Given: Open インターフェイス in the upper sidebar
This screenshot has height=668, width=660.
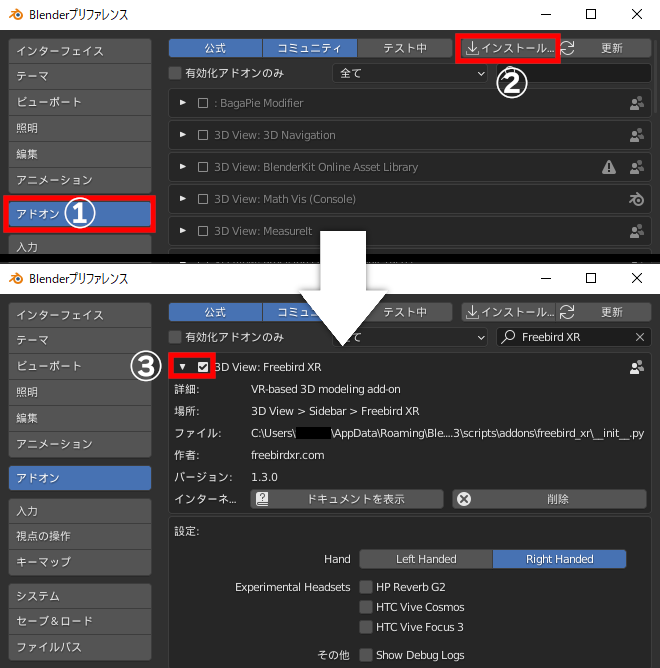Looking at the screenshot, I should pos(80,51).
